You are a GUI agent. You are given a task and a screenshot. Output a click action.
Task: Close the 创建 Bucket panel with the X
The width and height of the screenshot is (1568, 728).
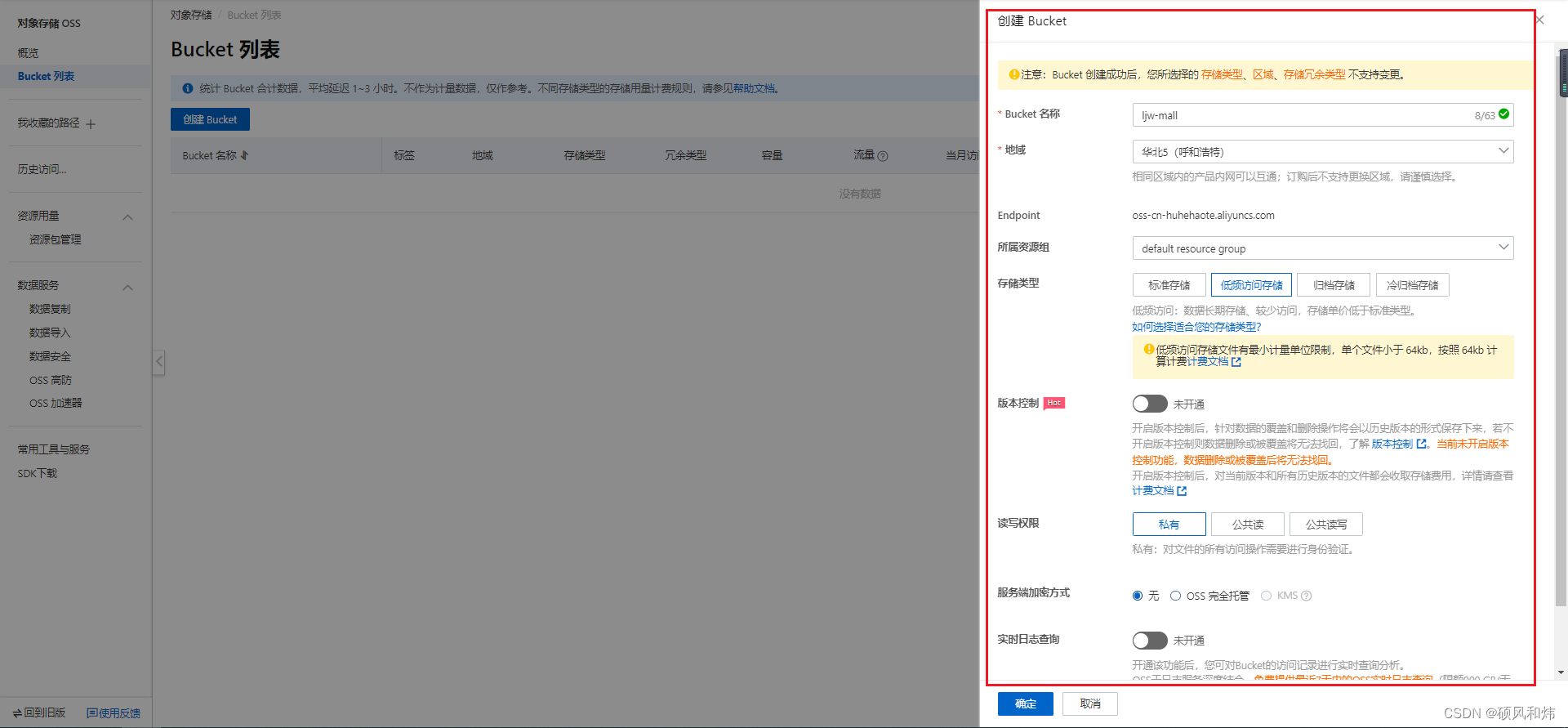1539,20
